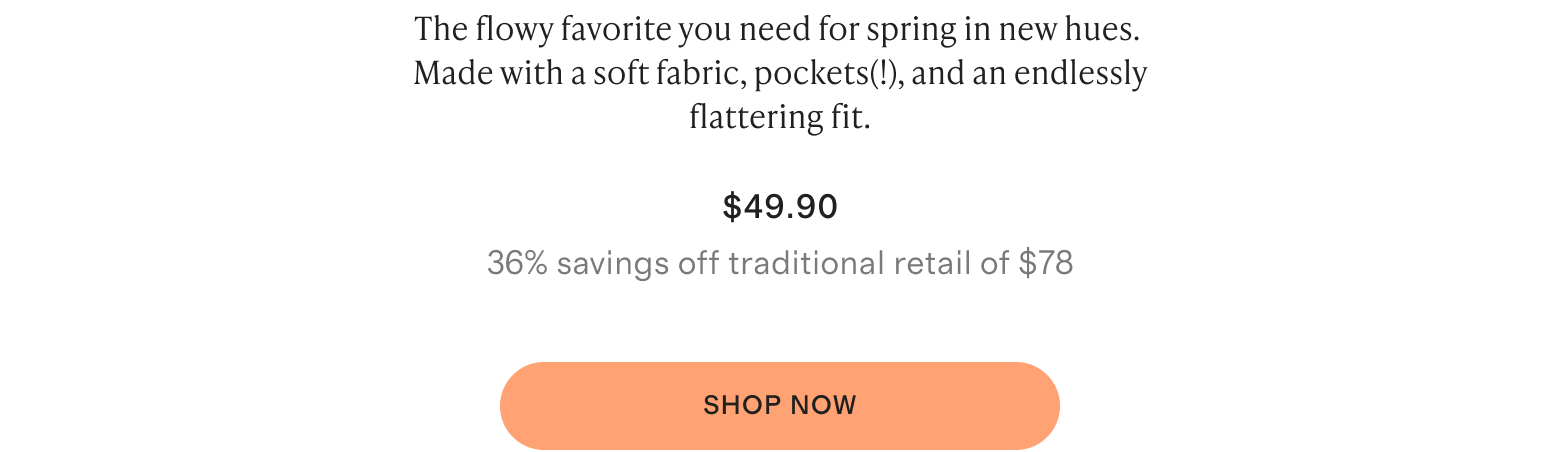Click the word "off" in the savings line
The image size is (1560, 452).
(x=699, y=263)
